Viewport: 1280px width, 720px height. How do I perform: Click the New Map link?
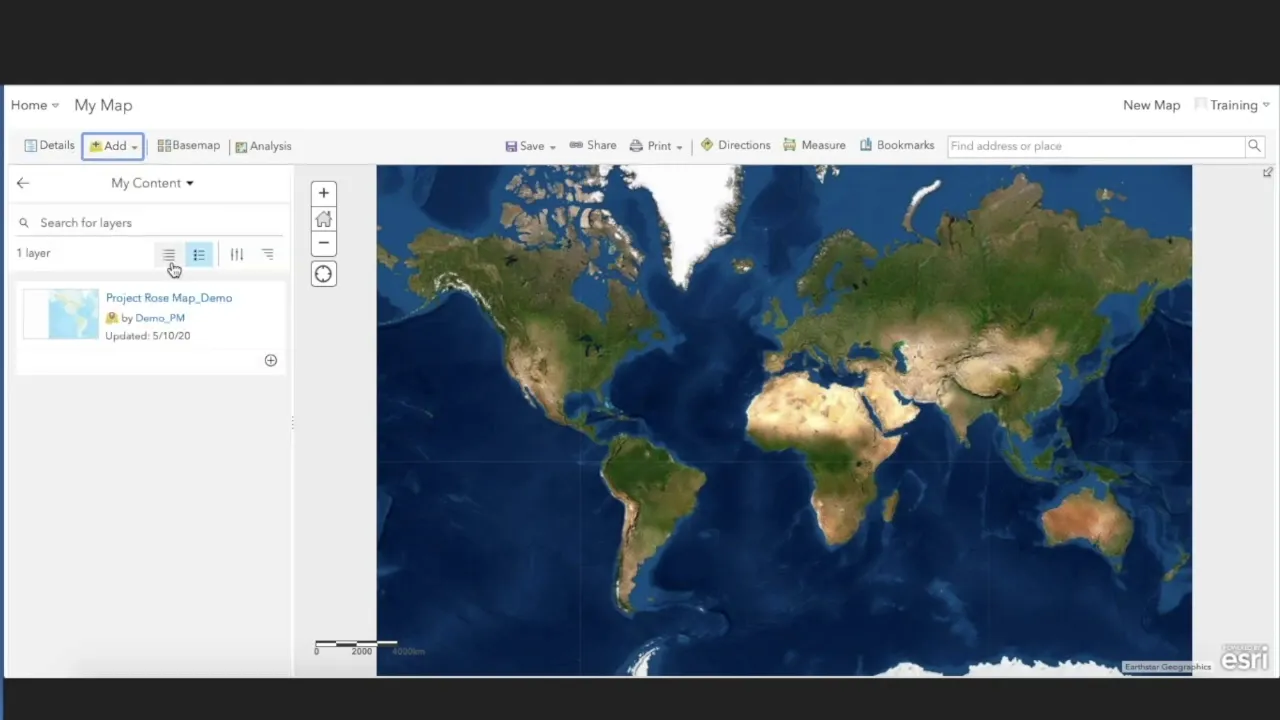point(1152,105)
